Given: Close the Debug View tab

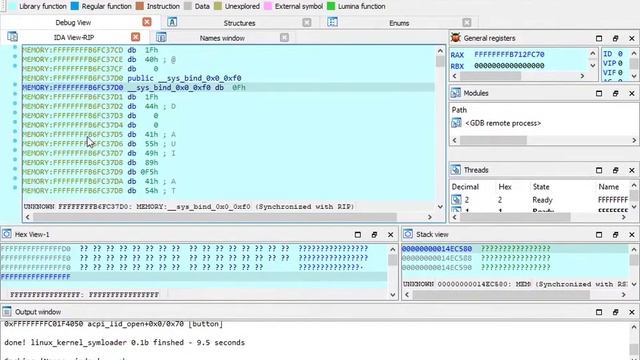Looking at the screenshot, I should pos(147,22).
